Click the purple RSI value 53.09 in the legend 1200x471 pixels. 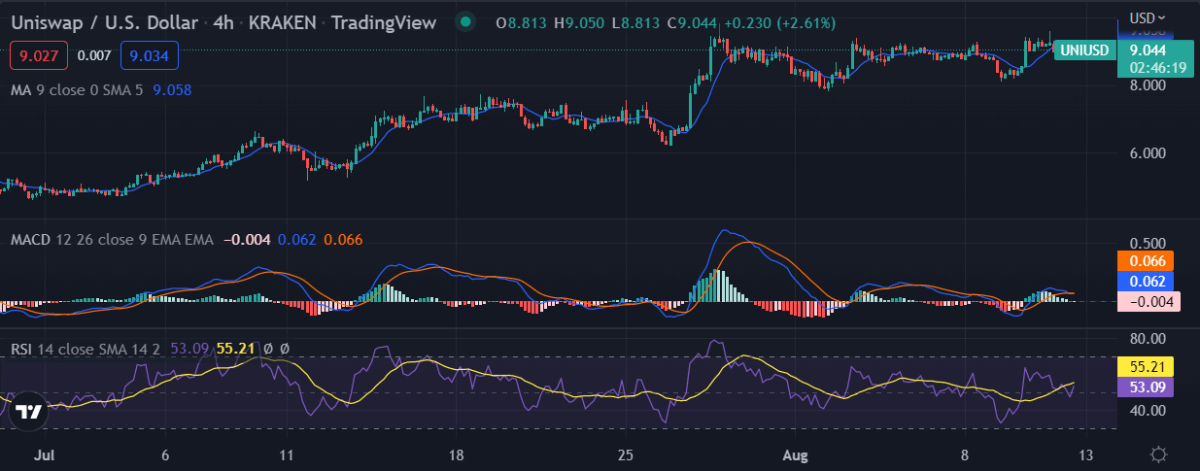(190, 348)
